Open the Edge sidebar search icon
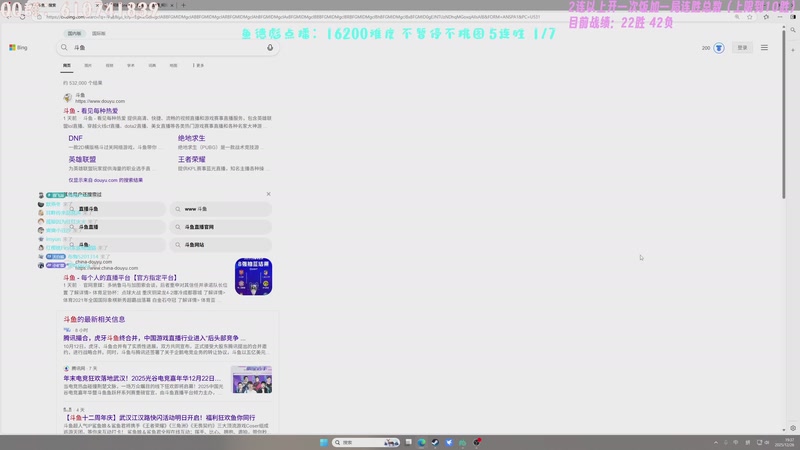 tap(793, 30)
